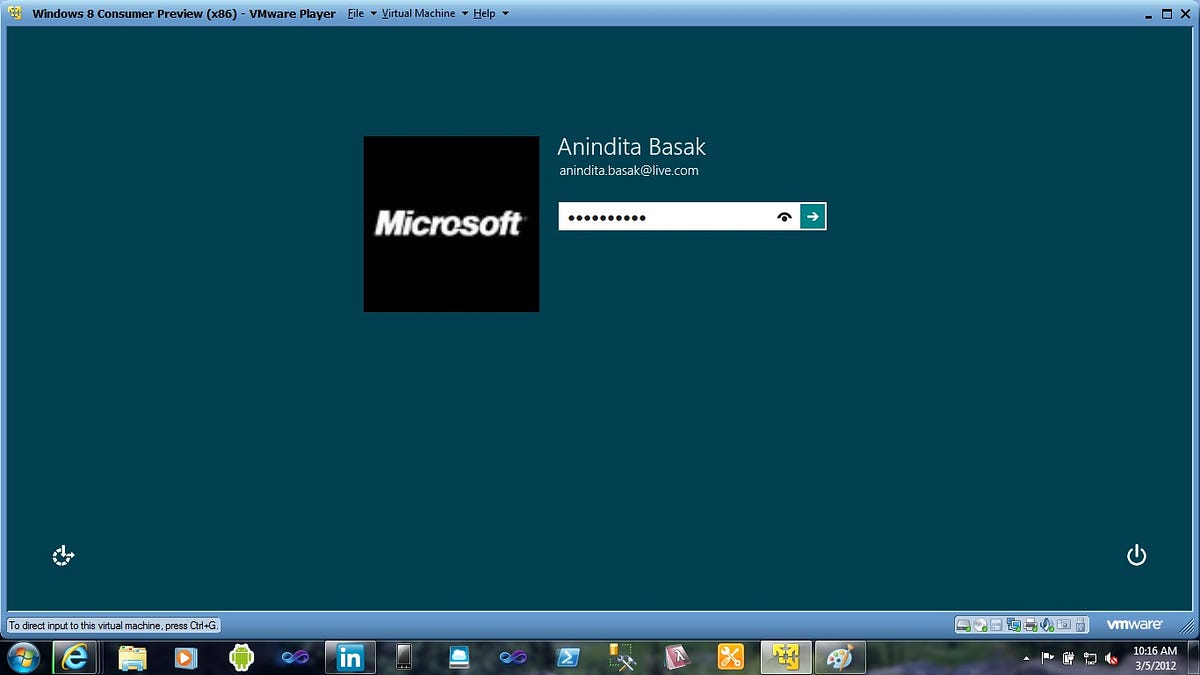Open the Android taskbar icon

point(241,657)
